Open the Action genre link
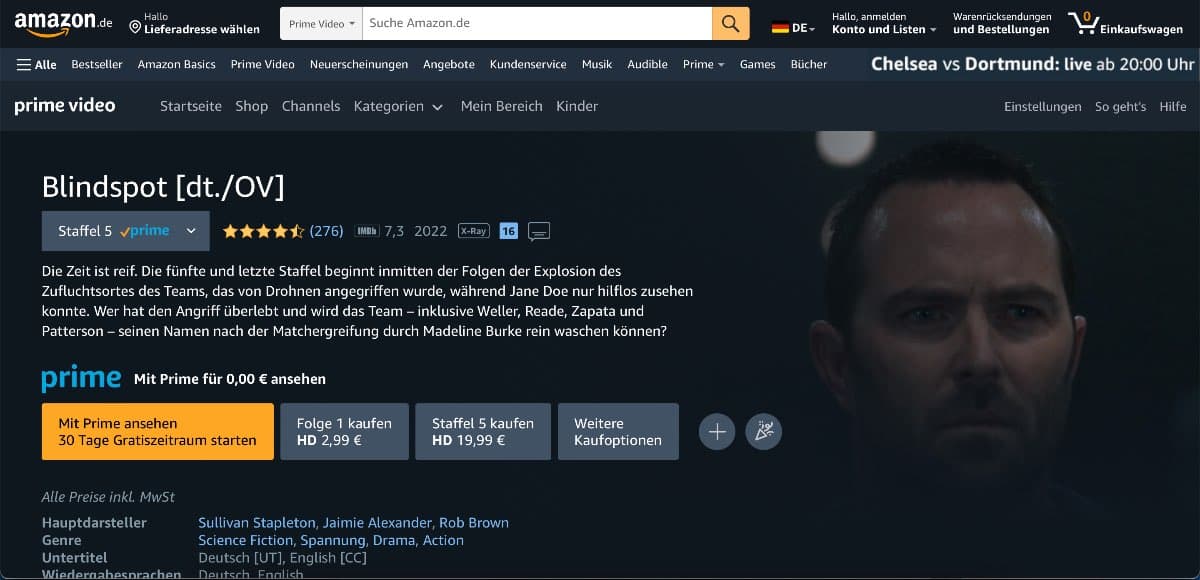 point(443,540)
